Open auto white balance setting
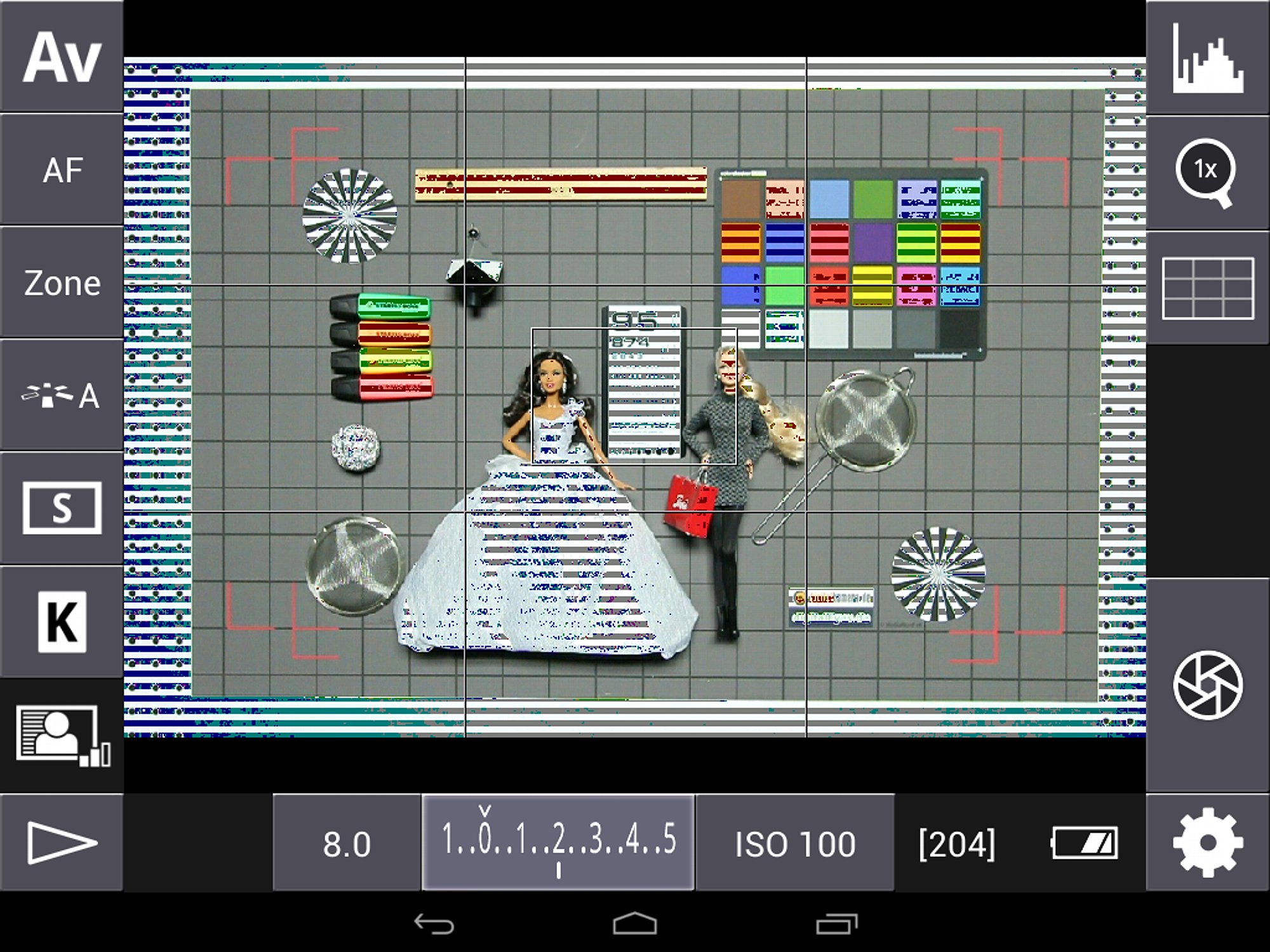 coord(62,396)
